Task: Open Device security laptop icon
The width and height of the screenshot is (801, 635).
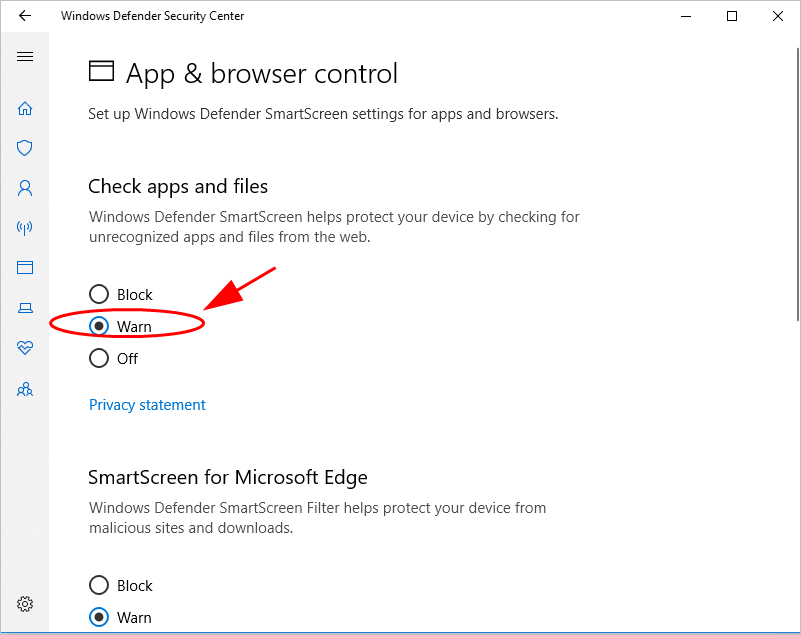Action: point(25,308)
